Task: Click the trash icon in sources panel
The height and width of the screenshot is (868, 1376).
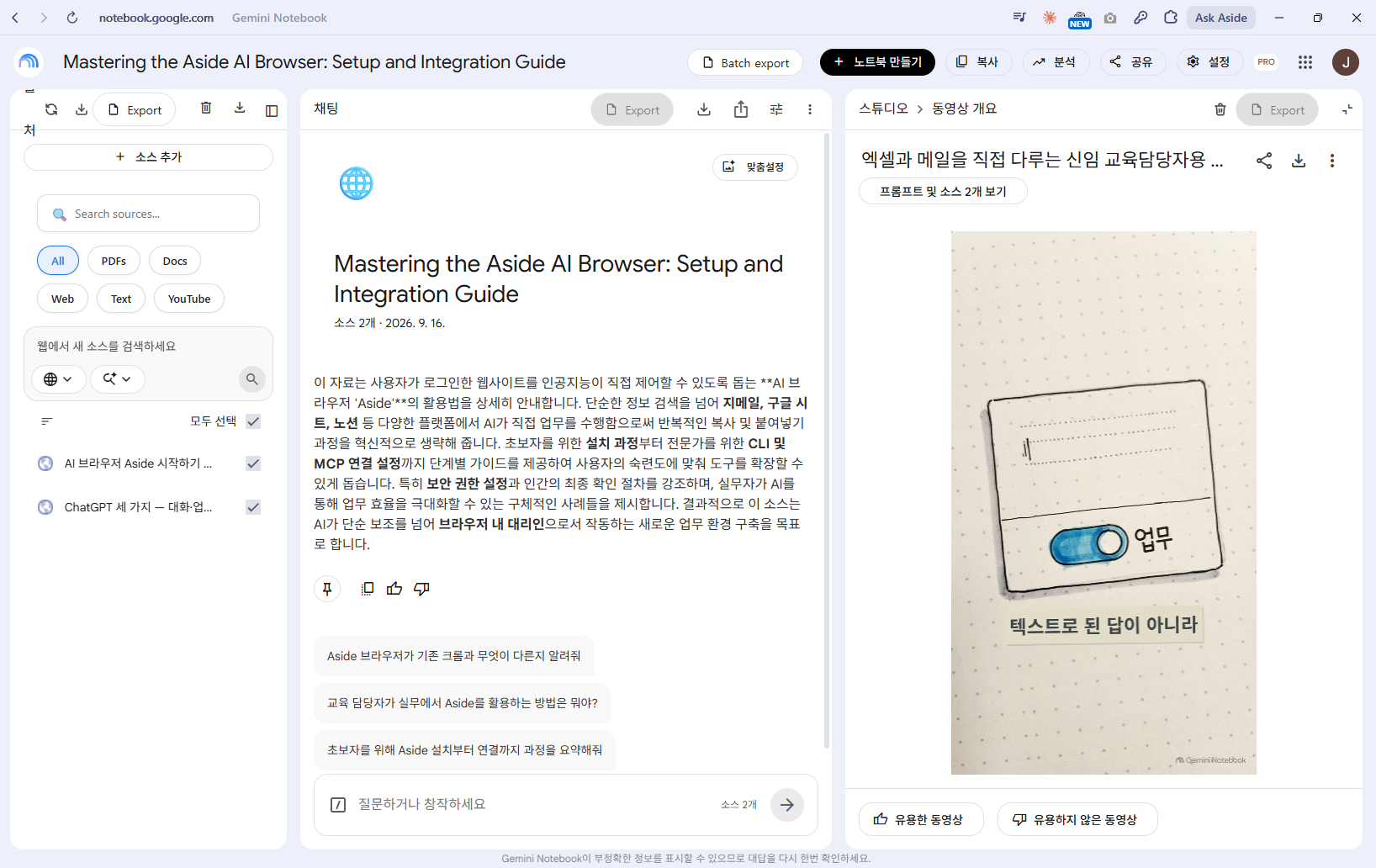Action: coord(206,108)
